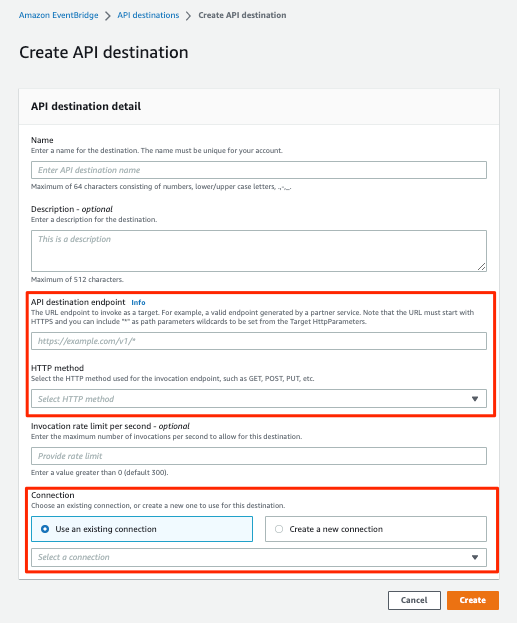517x623 pixels.
Task: Go to API destinations breadcrumb
Action: [x=148, y=15]
